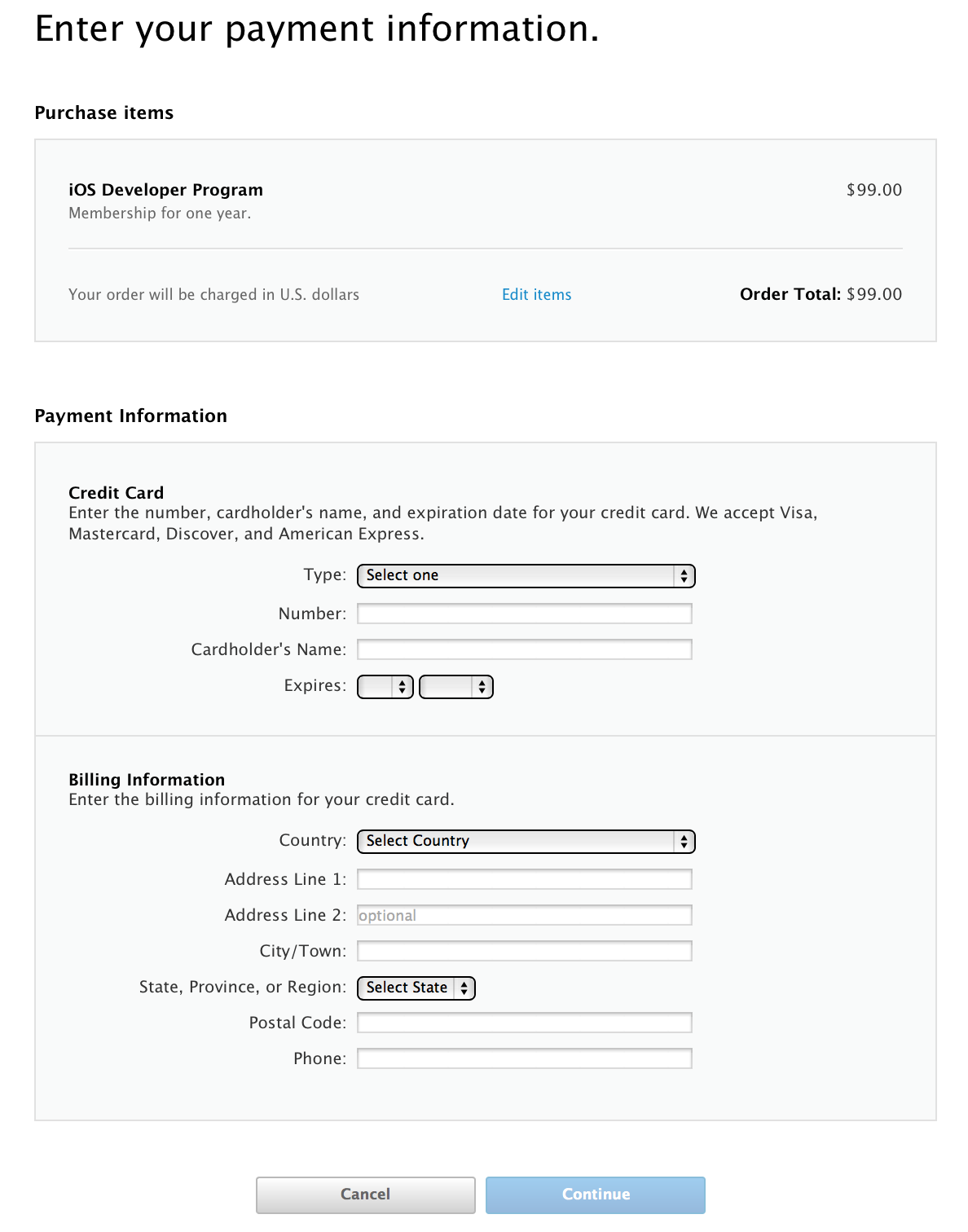Click the Cancel button

coord(366,1195)
